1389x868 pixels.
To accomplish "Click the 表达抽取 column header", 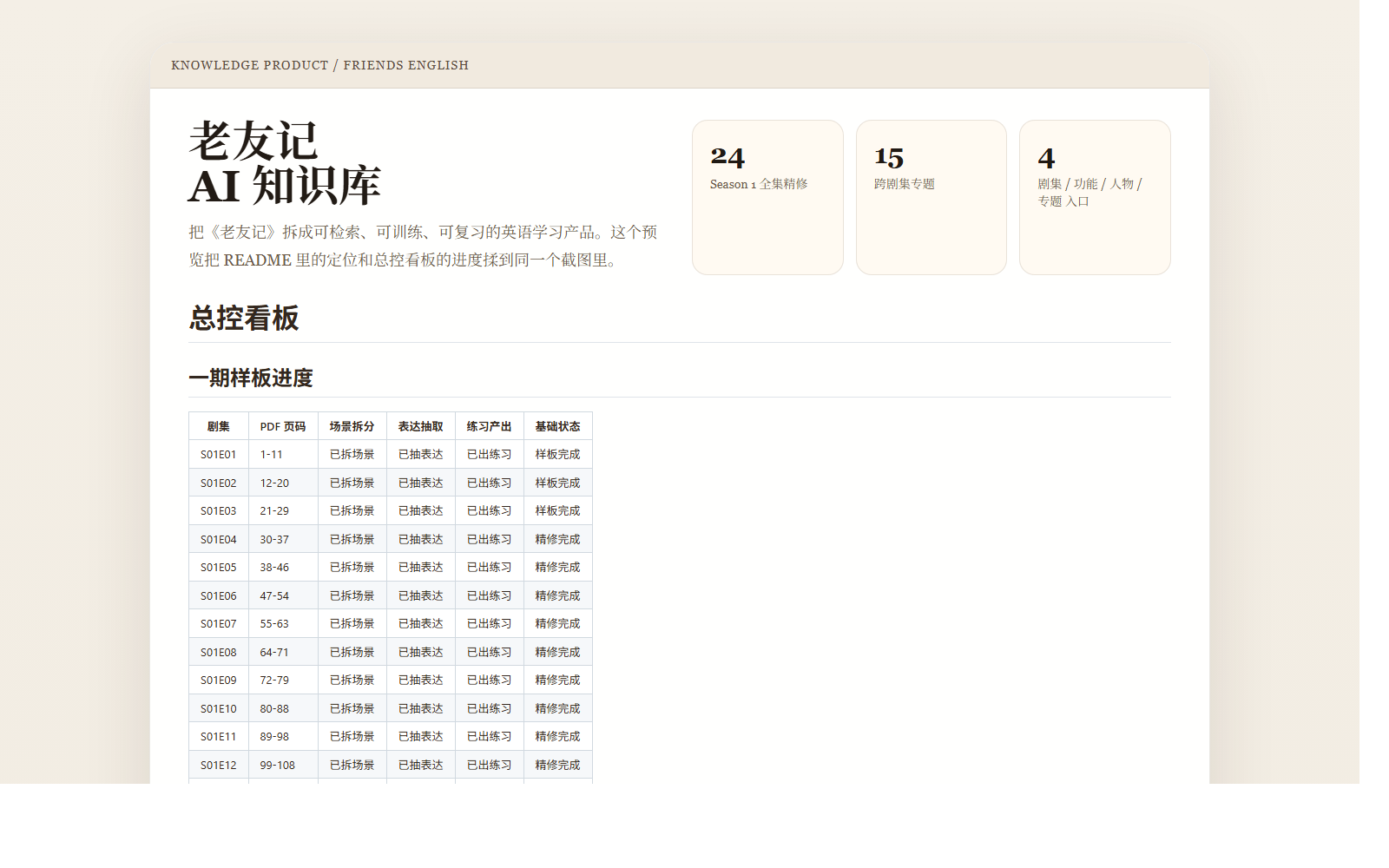I will (420, 426).
